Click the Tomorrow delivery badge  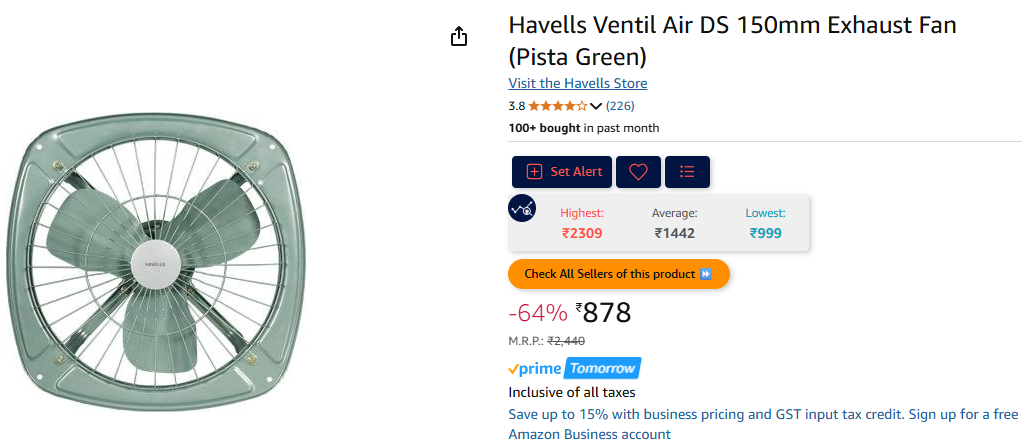603,368
